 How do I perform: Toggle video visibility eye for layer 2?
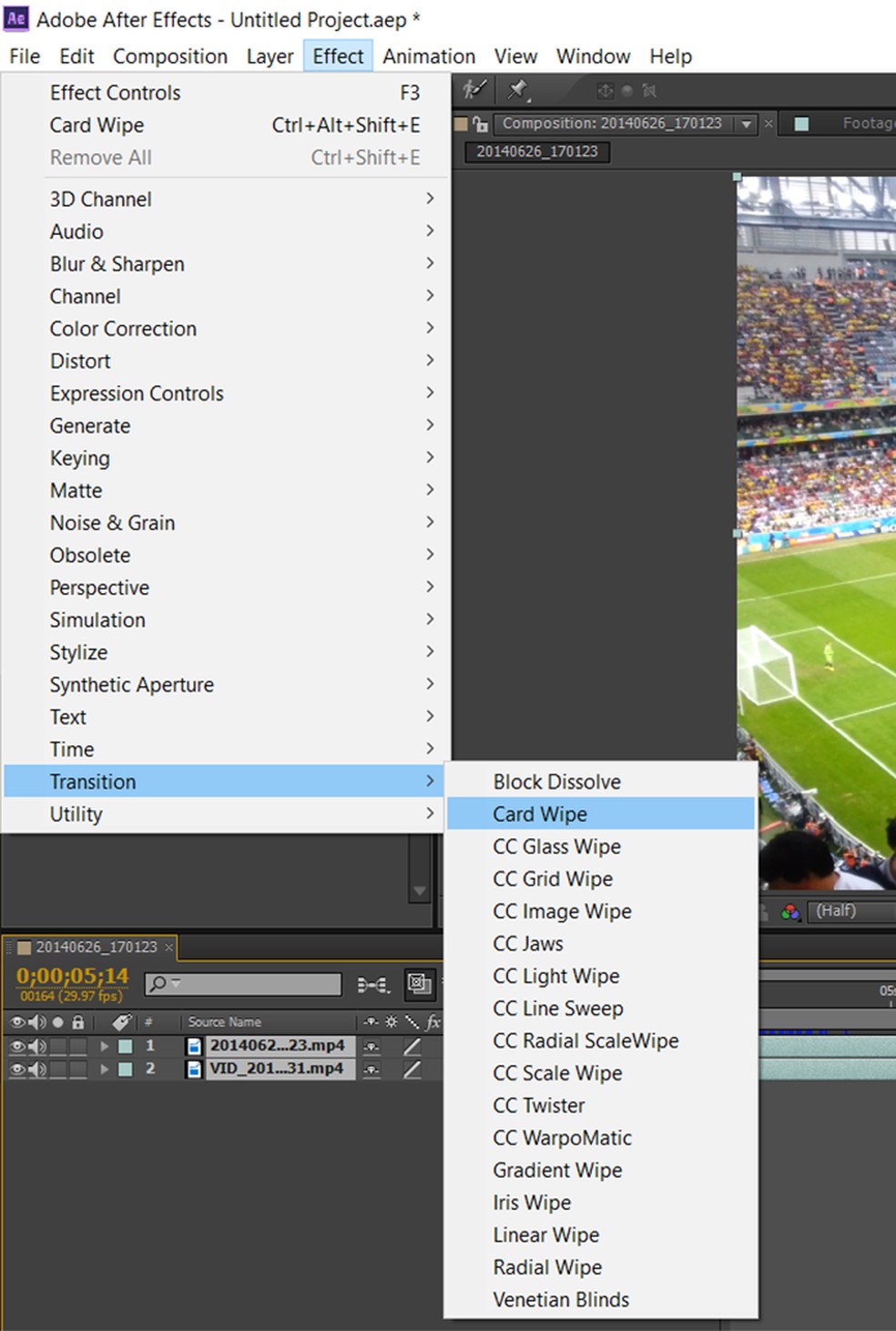(17, 1069)
